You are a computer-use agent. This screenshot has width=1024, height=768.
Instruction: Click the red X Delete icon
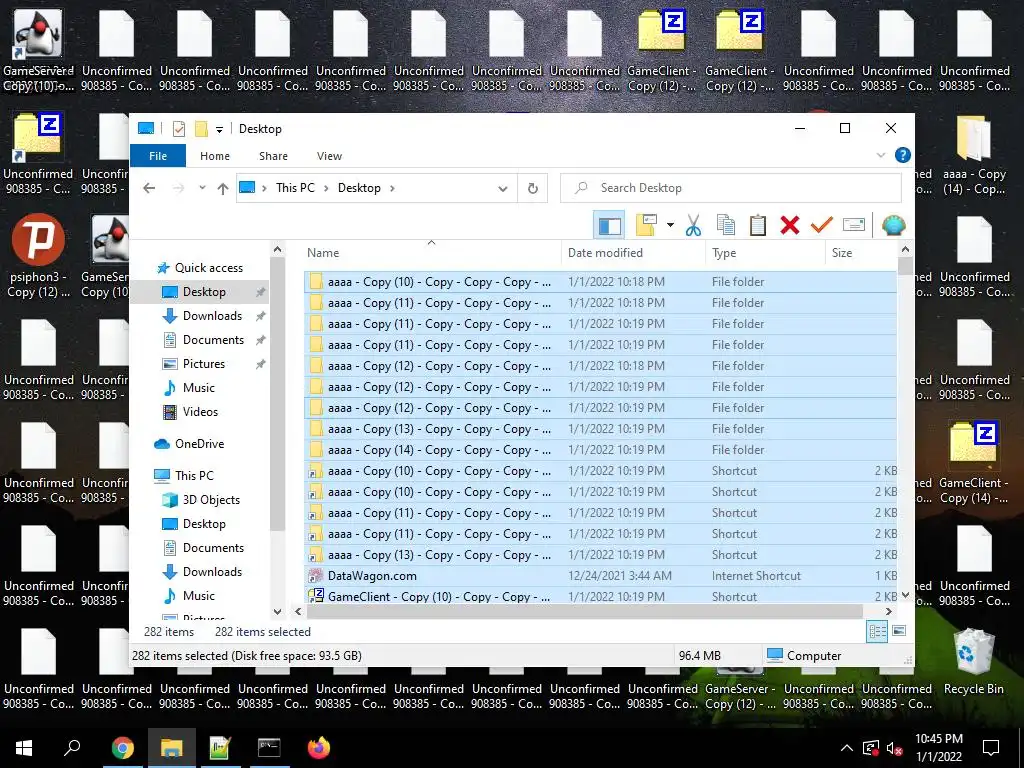click(790, 225)
